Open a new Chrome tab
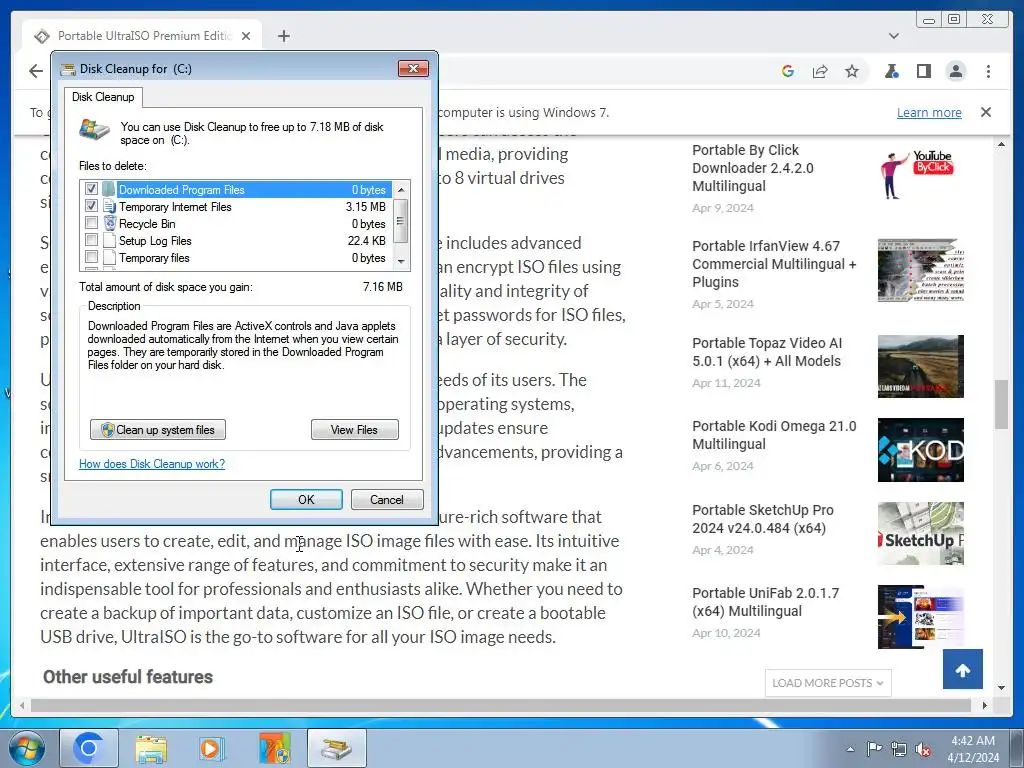The height and width of the screenshot is (768, 1024). (283, 36)
